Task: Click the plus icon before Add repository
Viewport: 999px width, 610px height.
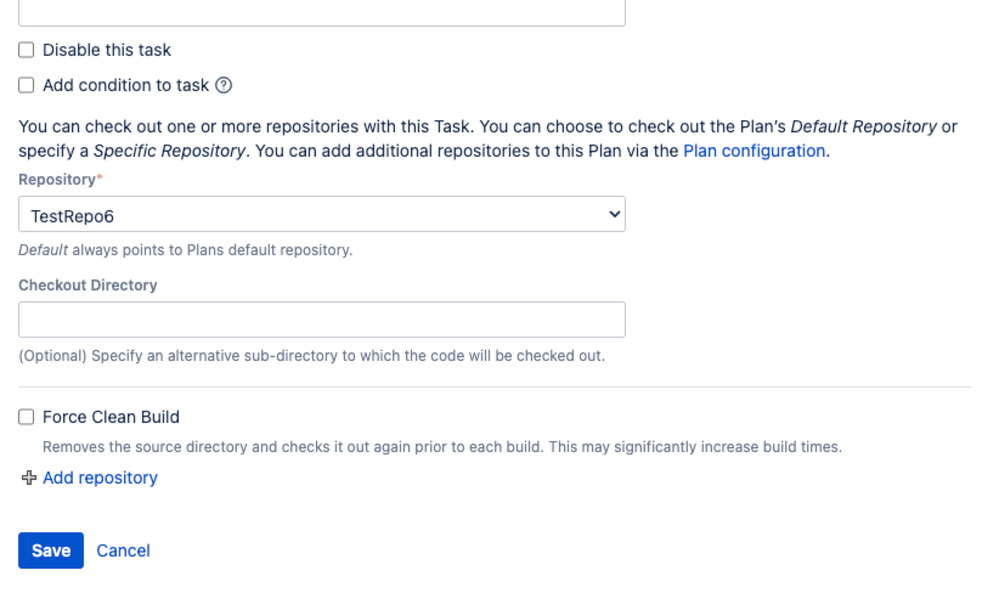Action: tap(29, 477)
